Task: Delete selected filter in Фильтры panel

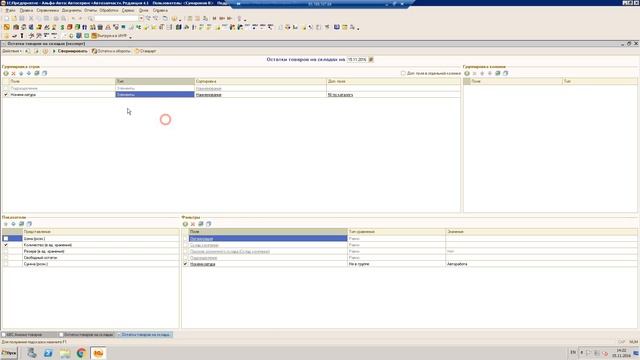Action: coord(193,224)
